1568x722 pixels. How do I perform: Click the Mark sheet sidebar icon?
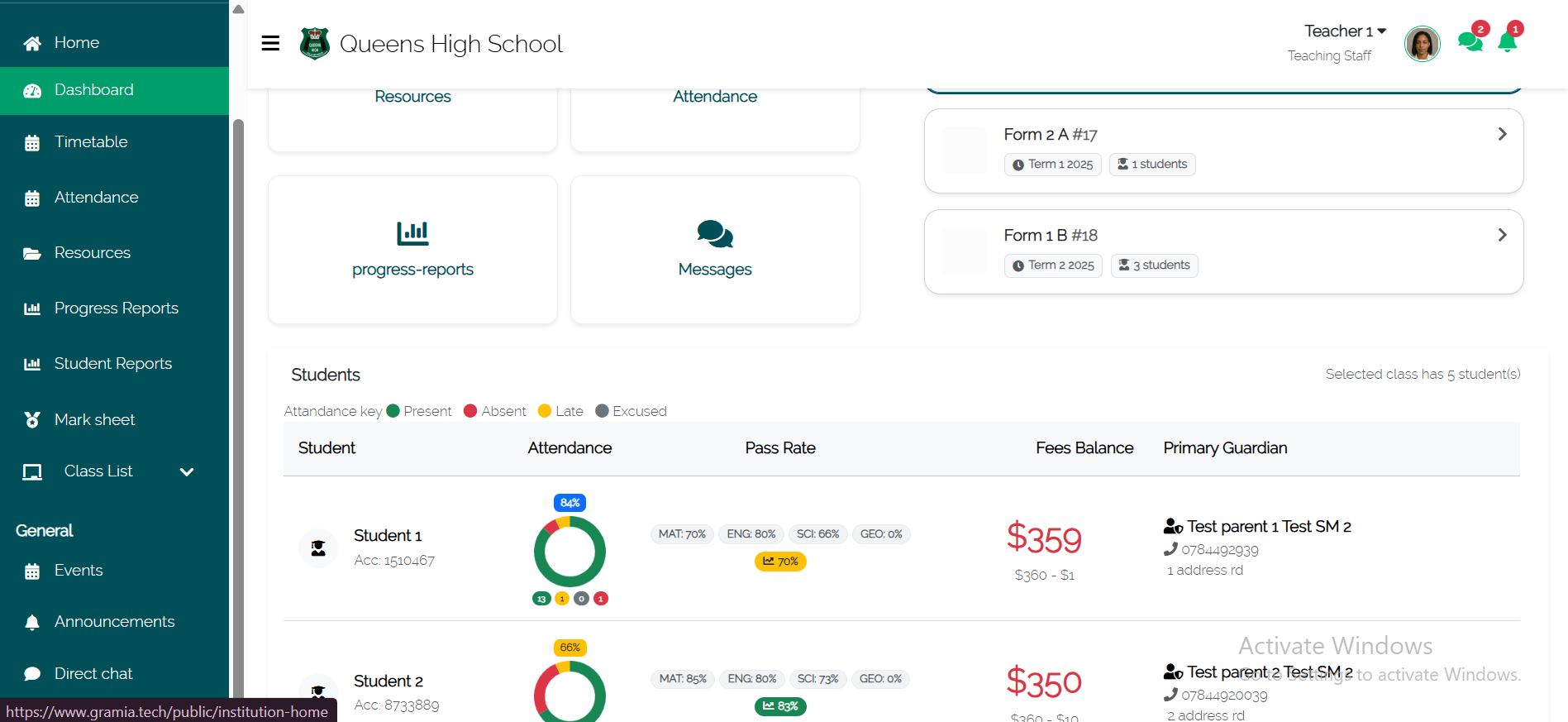[32, 420]
